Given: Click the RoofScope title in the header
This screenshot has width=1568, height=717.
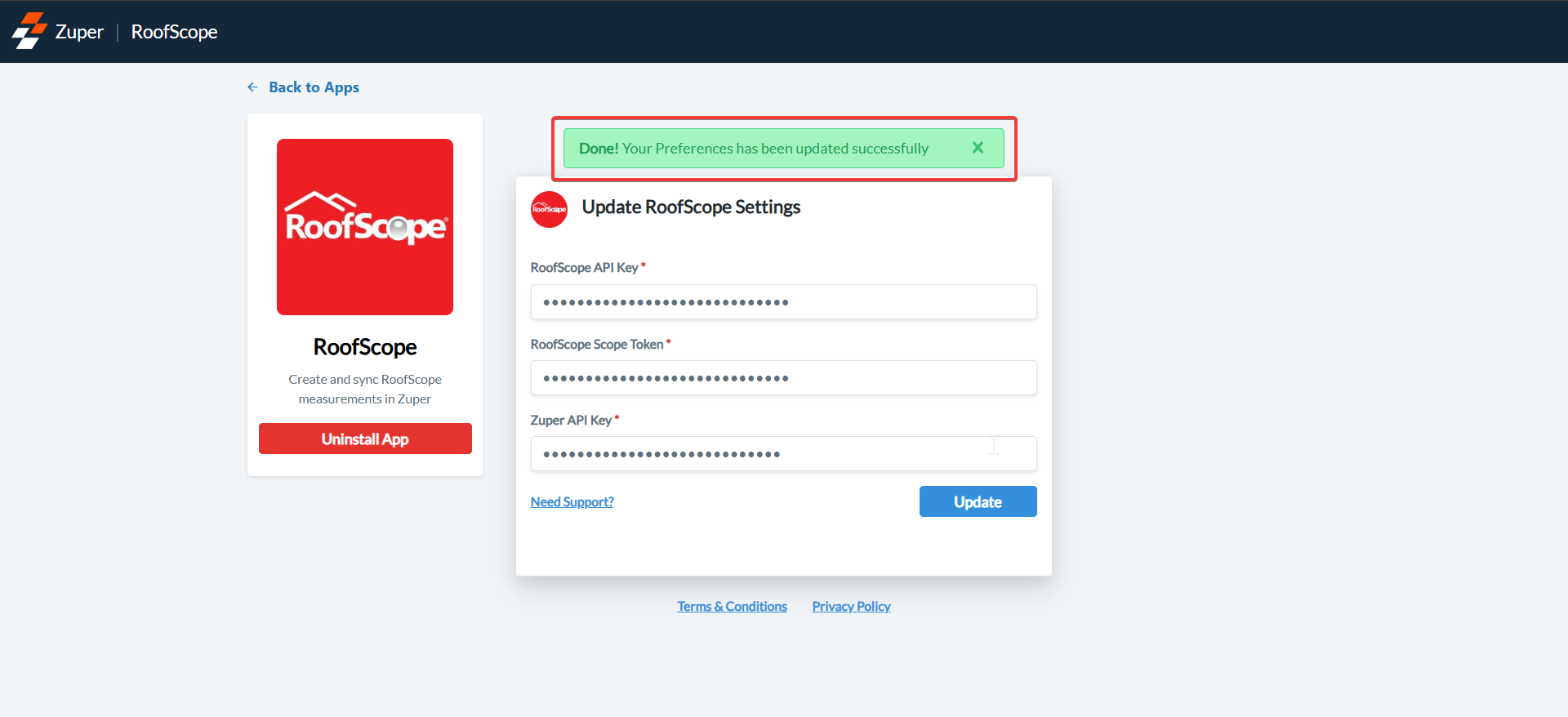Looking at the screenshot, I should click(174, 32).
